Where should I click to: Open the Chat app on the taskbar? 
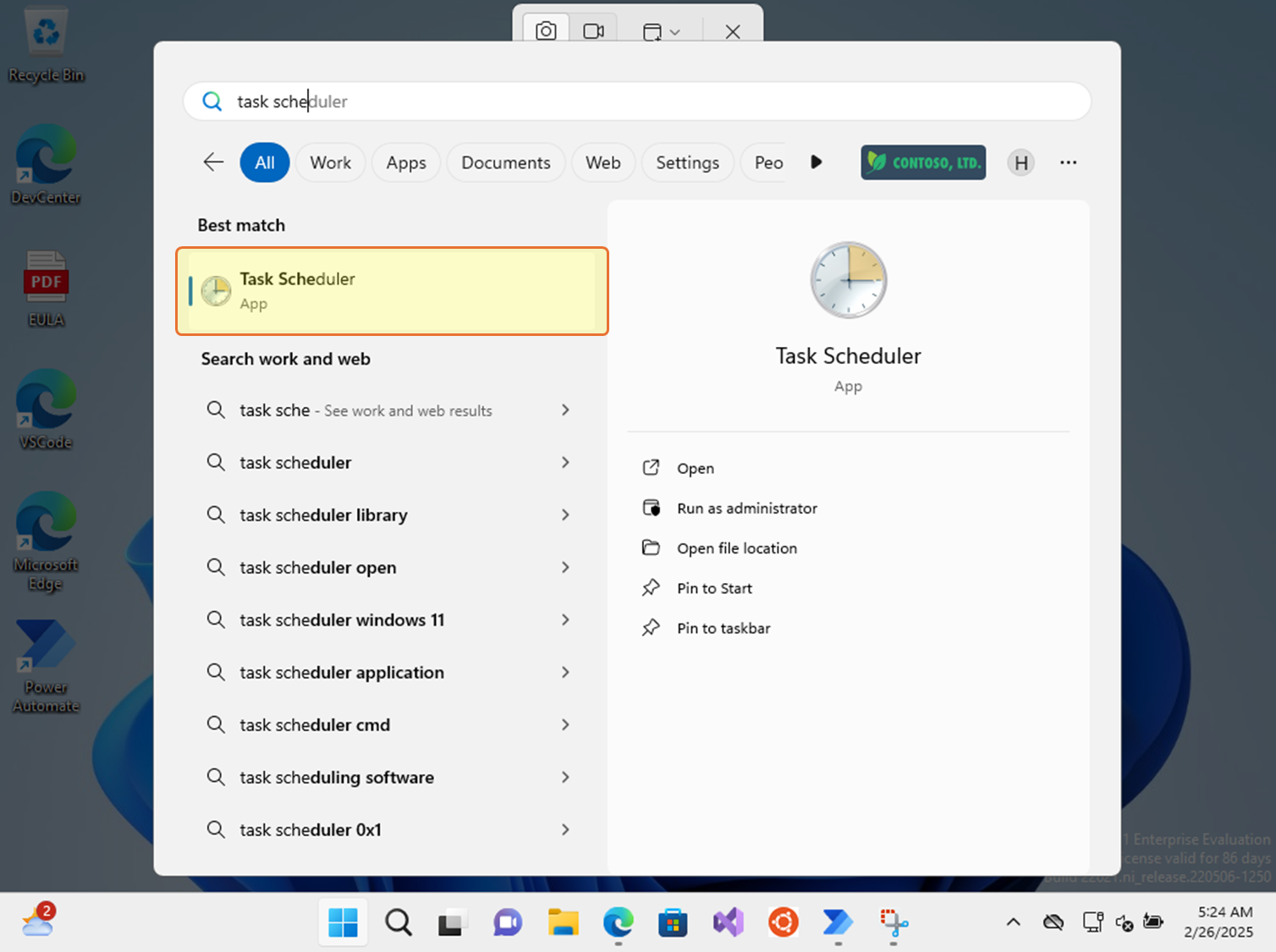pyautogui.click(x=508, y=922)
